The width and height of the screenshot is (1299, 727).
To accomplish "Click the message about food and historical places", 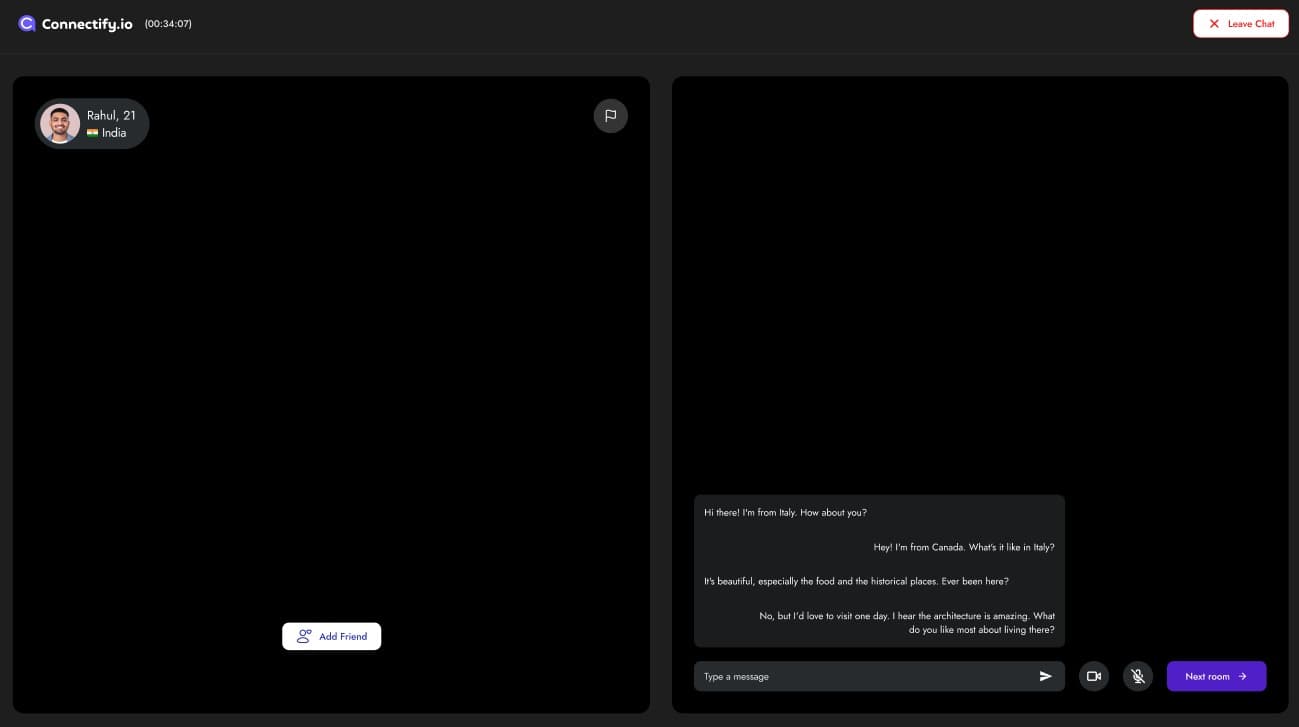I will 856,581.
